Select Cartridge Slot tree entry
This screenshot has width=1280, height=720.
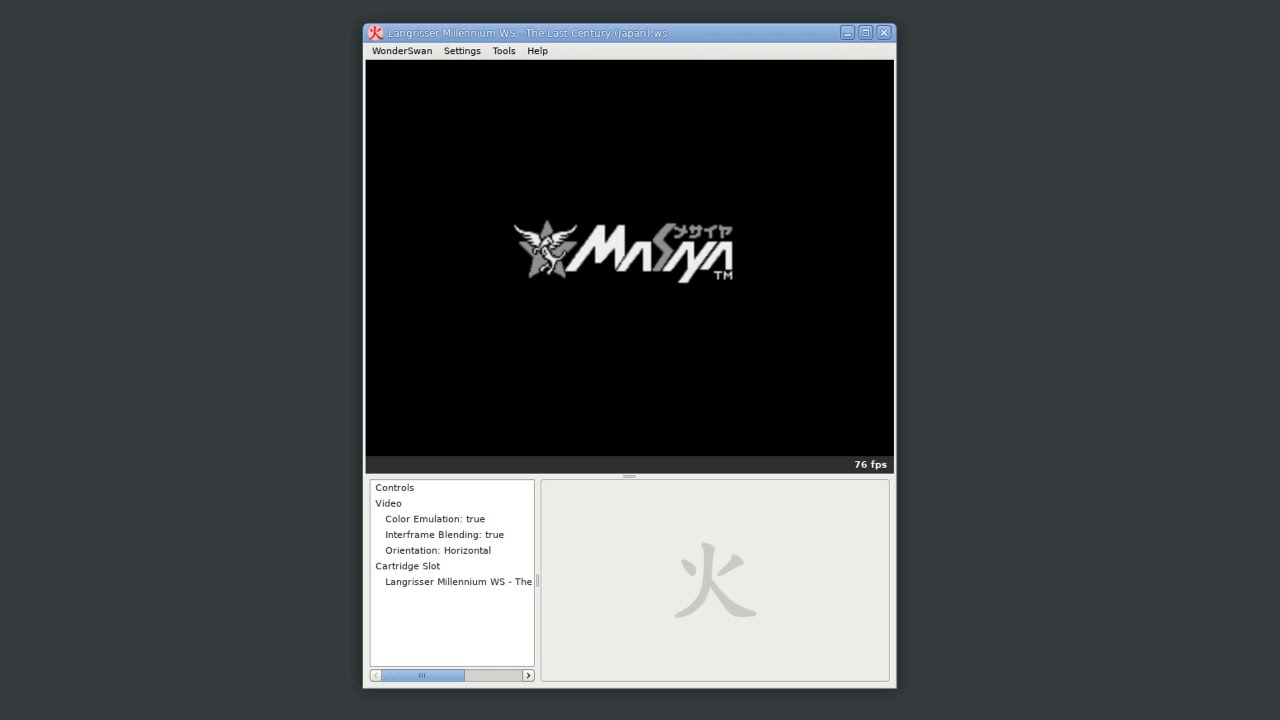[x=408, y=566]
